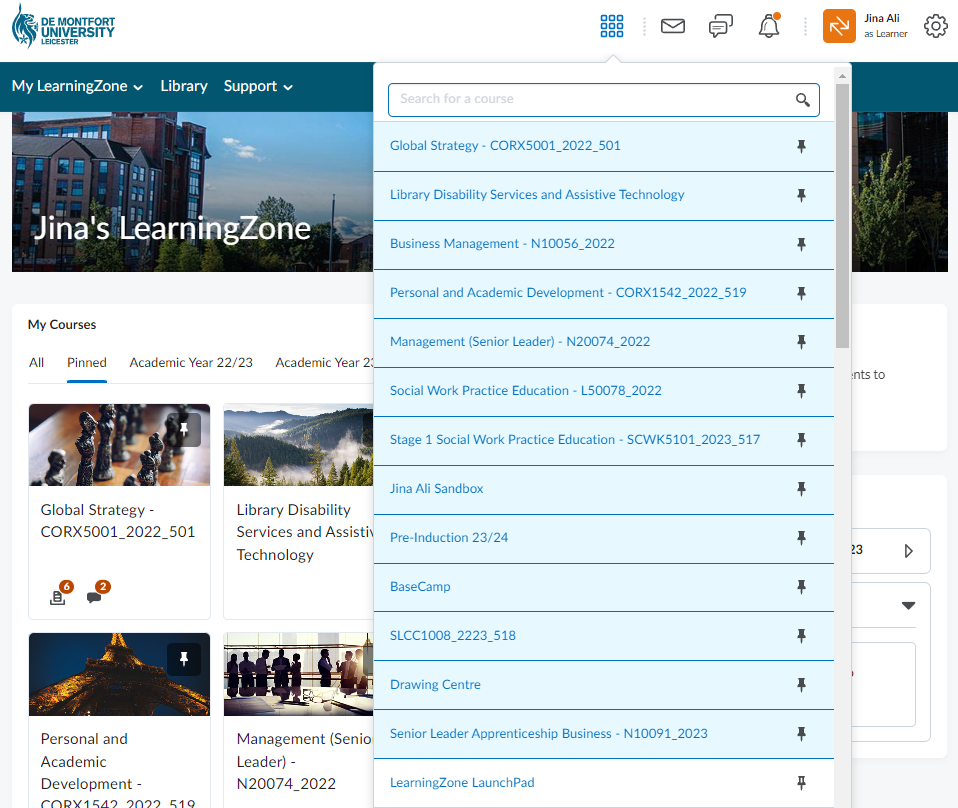Select the Pinned courses tab
Image resolution: width=958 pixels, height=808 pixels.
87,362
